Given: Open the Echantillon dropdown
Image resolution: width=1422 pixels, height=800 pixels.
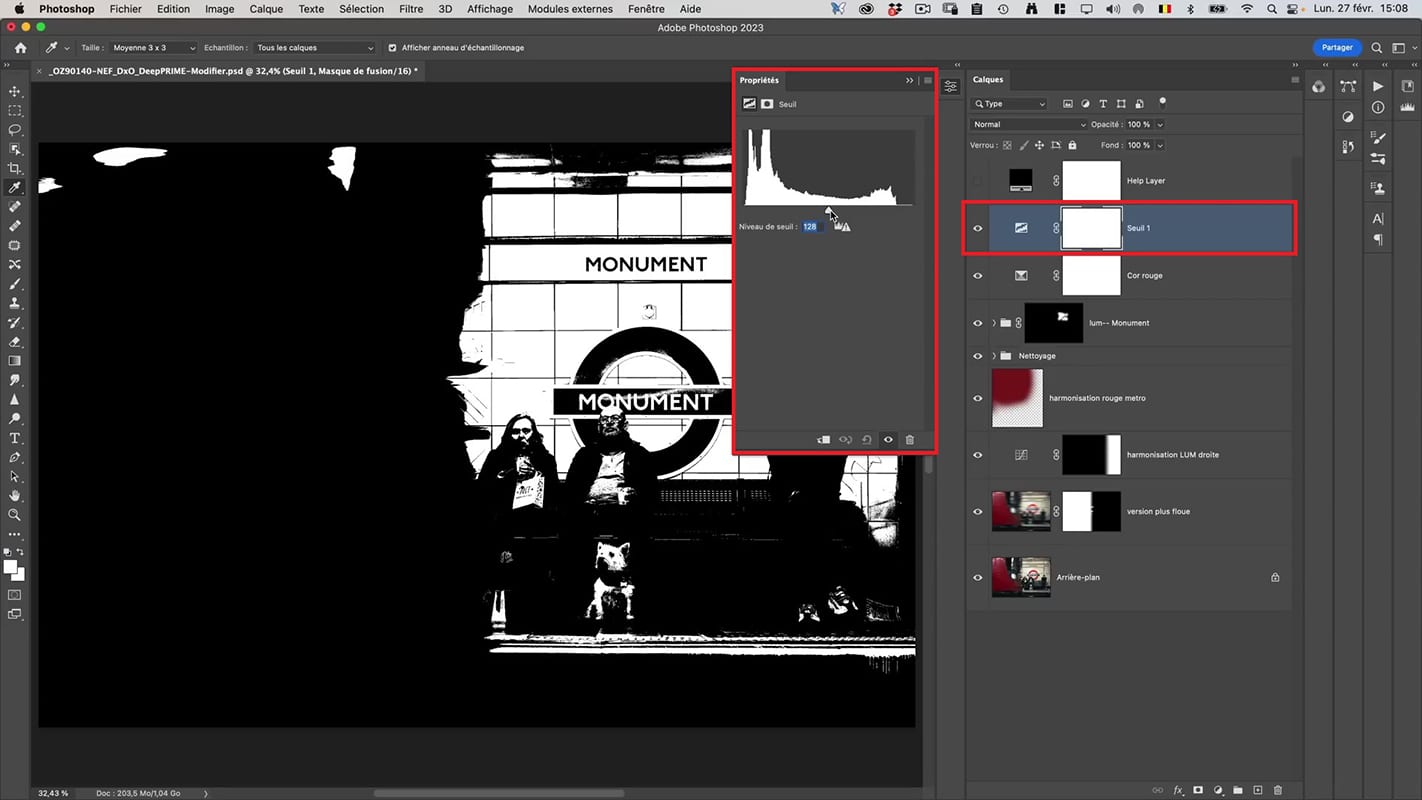Looking at the screenshot, I should click(315, 47).
